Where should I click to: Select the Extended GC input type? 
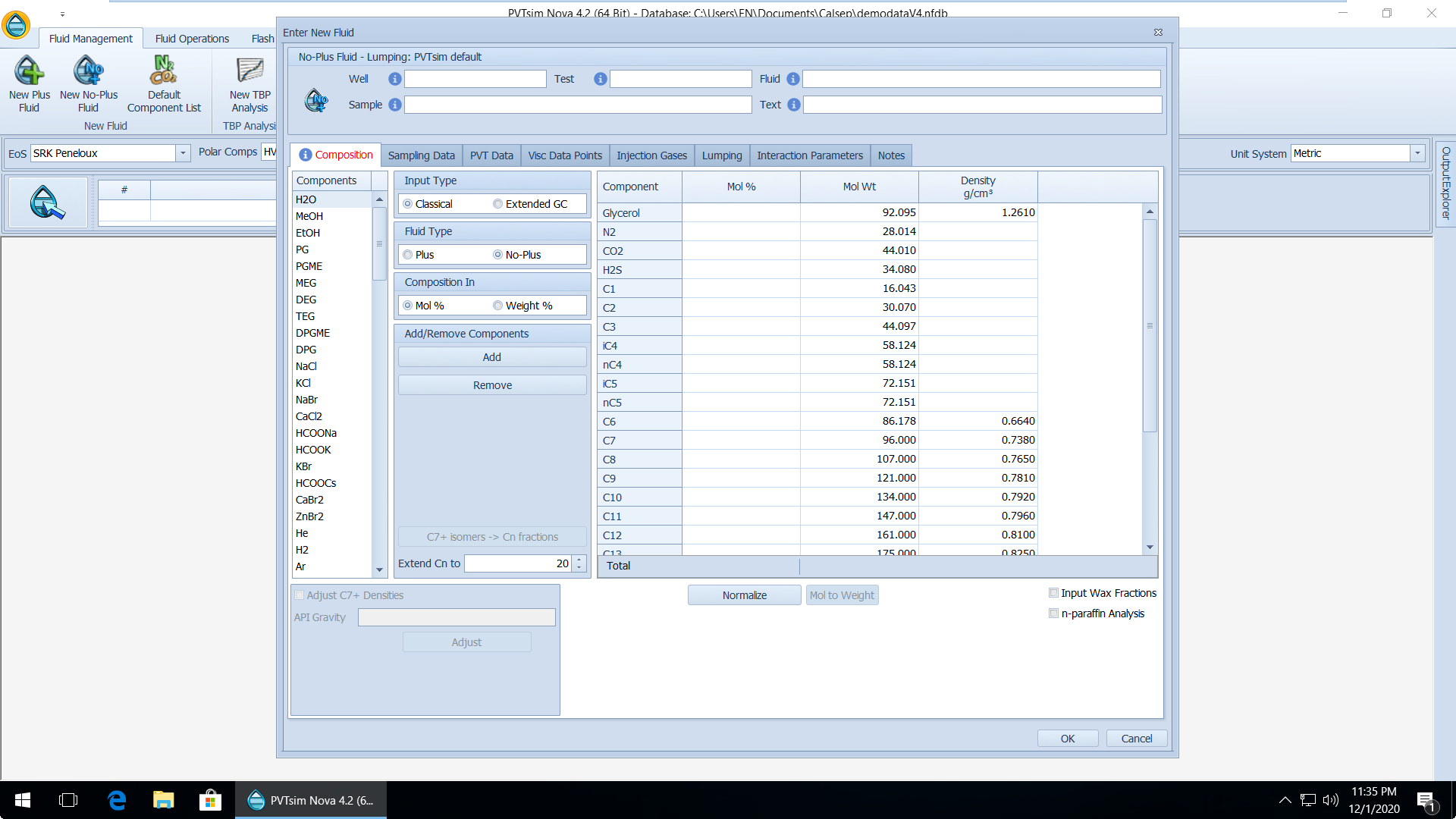[x=498, y=204]
